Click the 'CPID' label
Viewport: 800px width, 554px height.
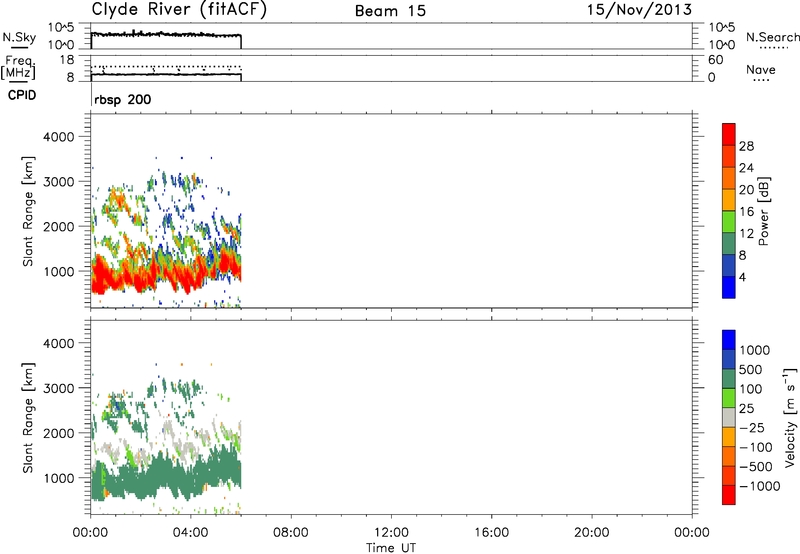pyautogui.click(x=22, y=95)
